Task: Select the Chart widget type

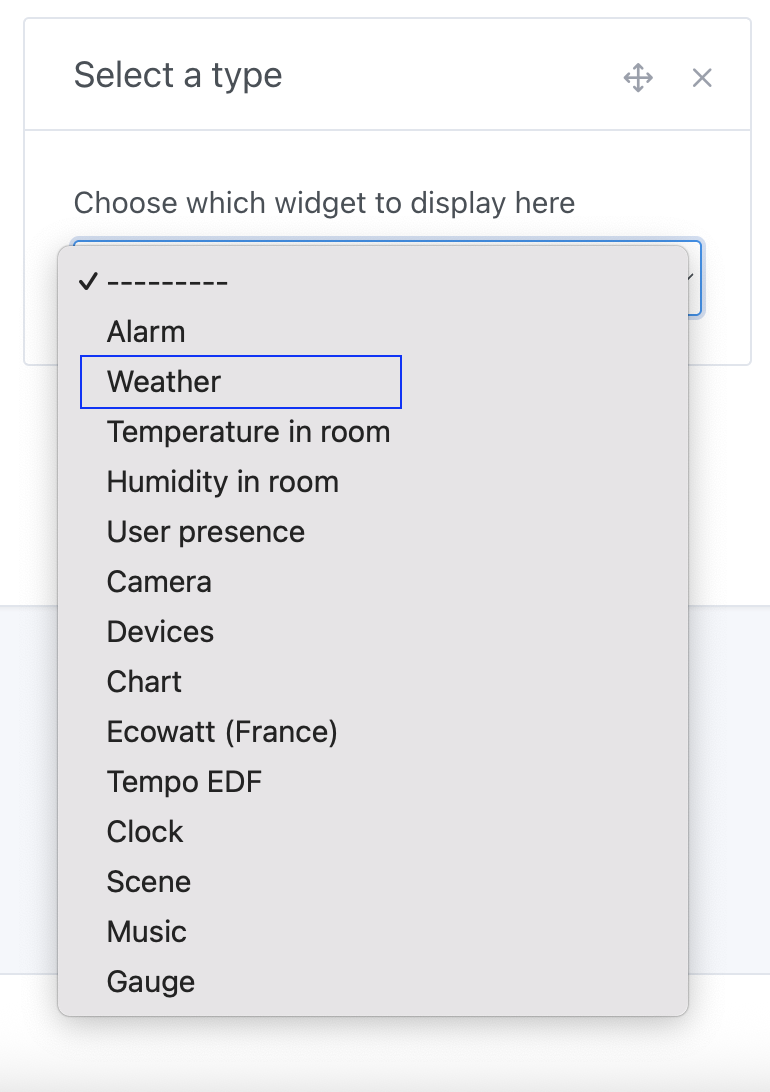Action: coord(144,681)
